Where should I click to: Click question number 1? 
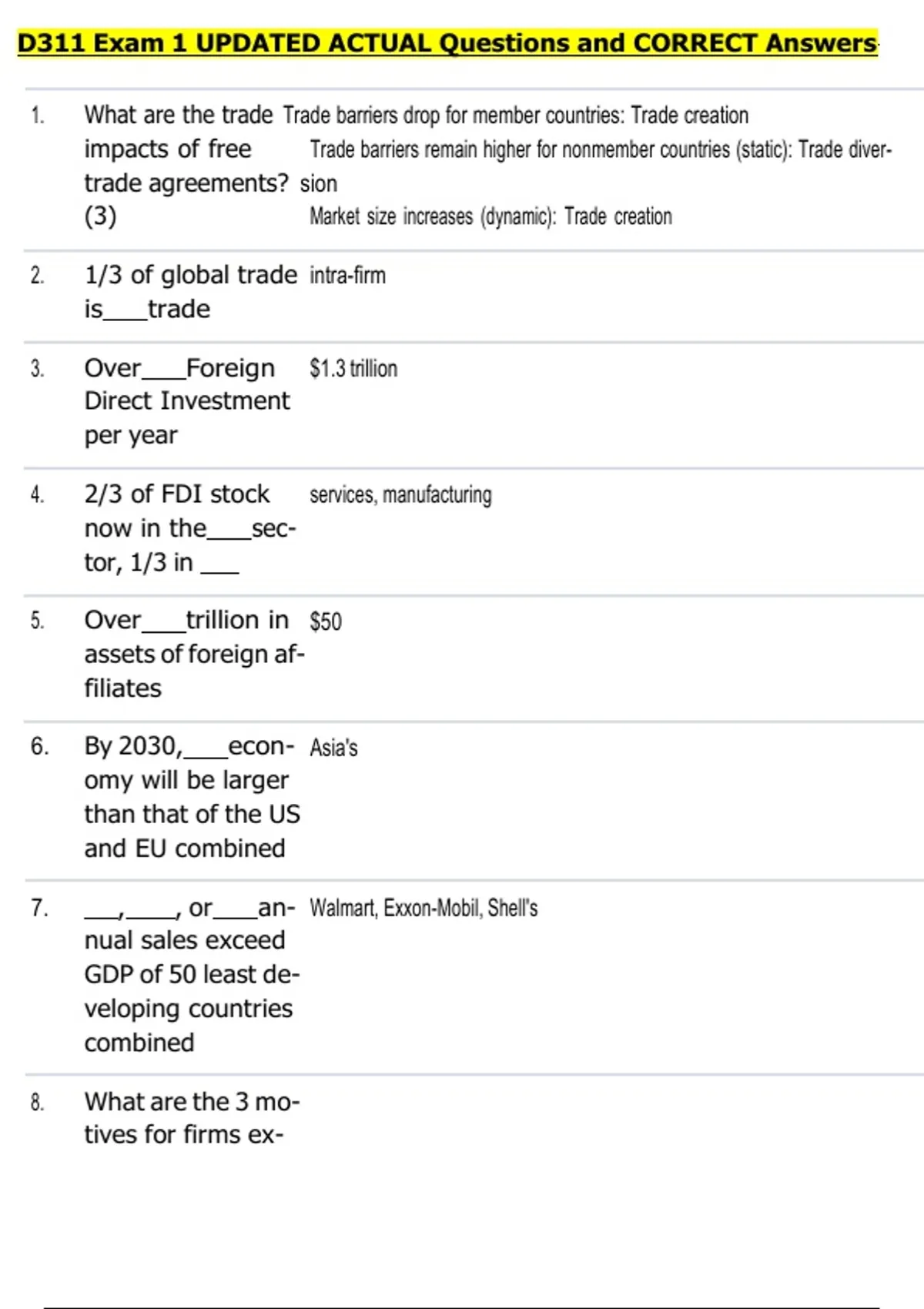click(38, 115)
